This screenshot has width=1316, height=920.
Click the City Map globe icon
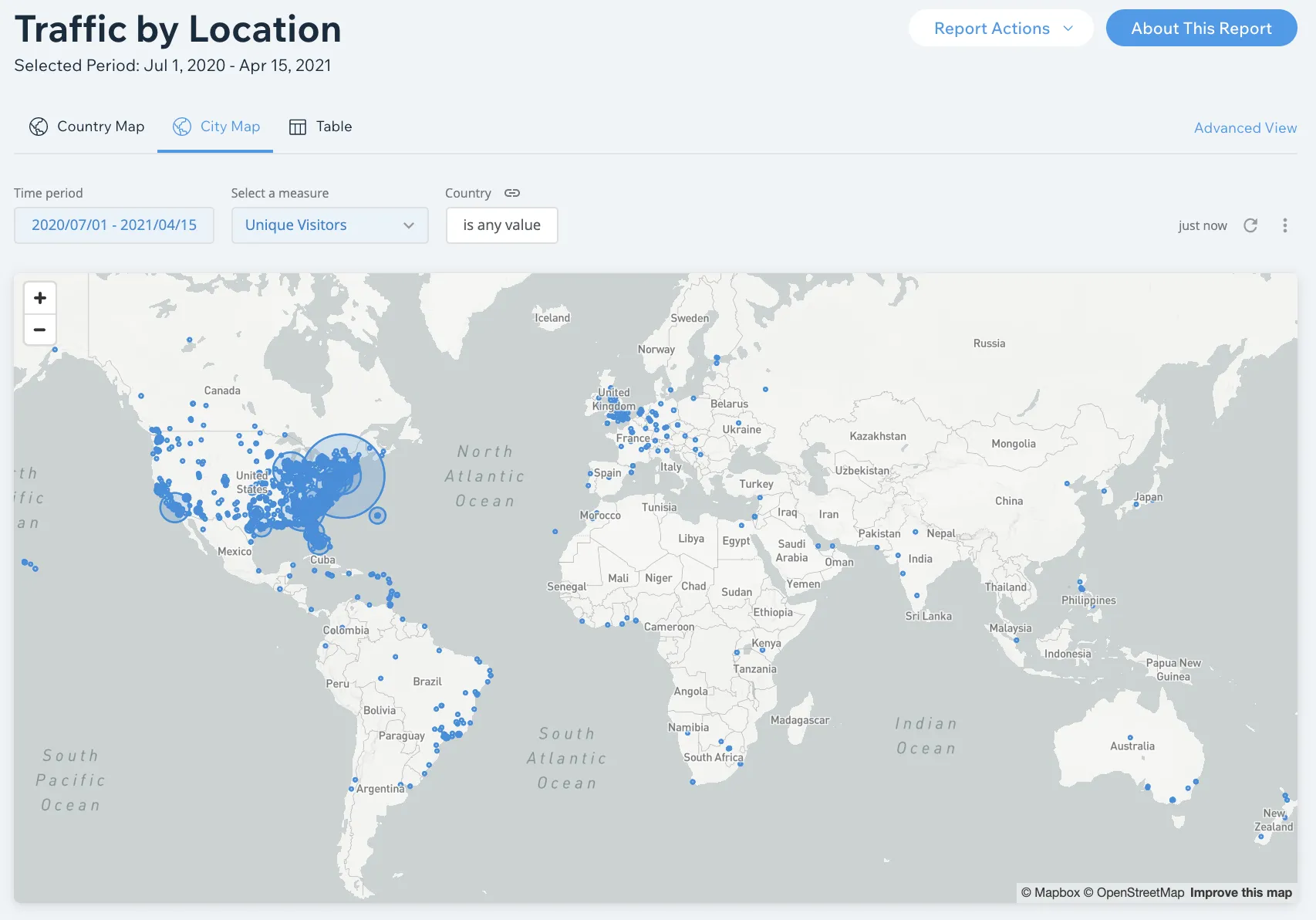tap(182, 127)
